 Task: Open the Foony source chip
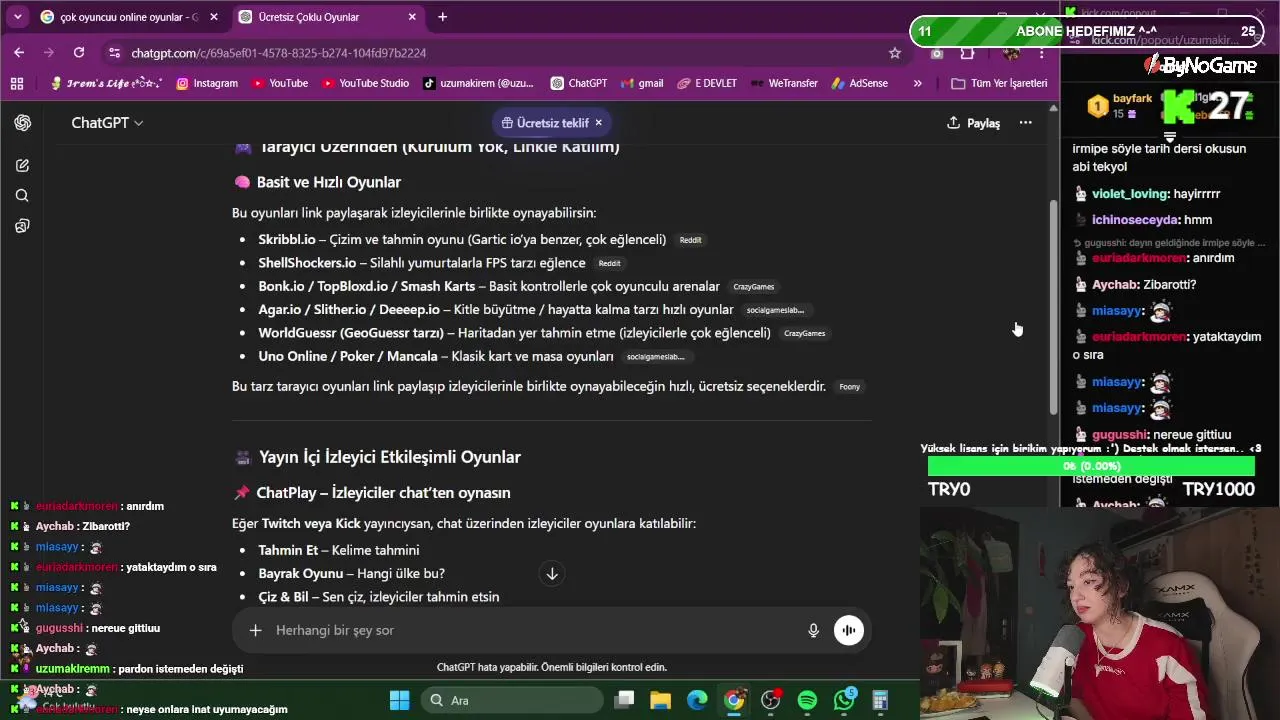[850, 387]
